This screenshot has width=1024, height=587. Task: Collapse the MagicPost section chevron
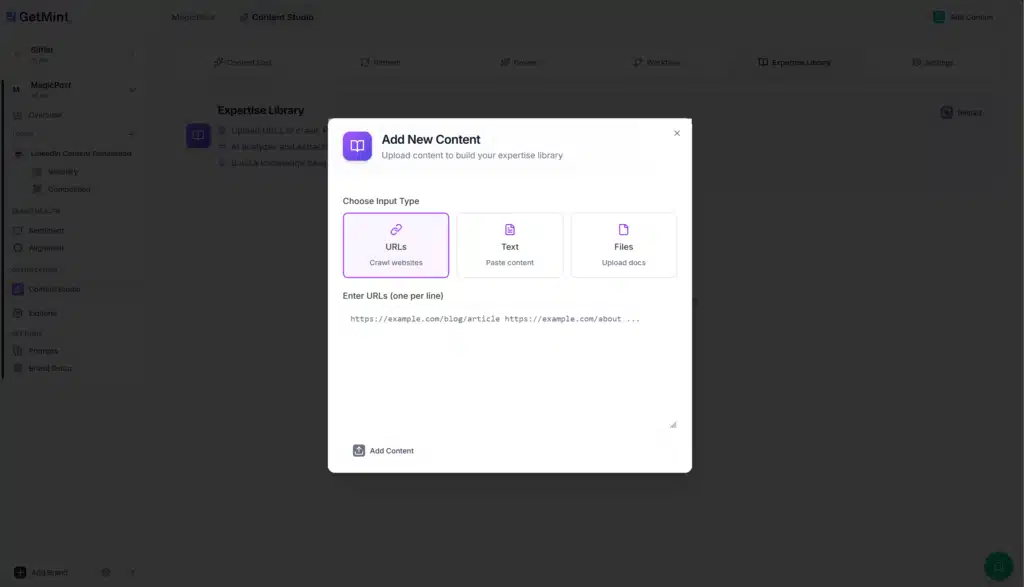click(133, 87)
